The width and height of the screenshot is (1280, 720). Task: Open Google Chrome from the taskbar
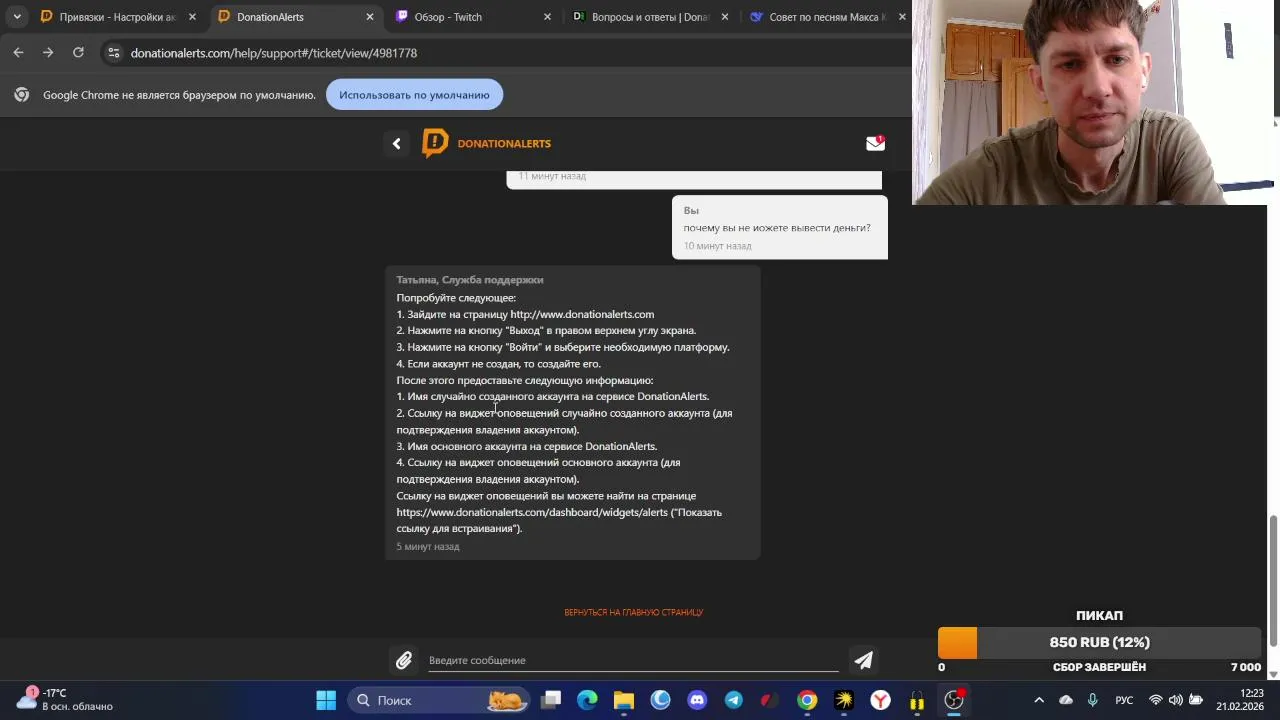[807, 700]
